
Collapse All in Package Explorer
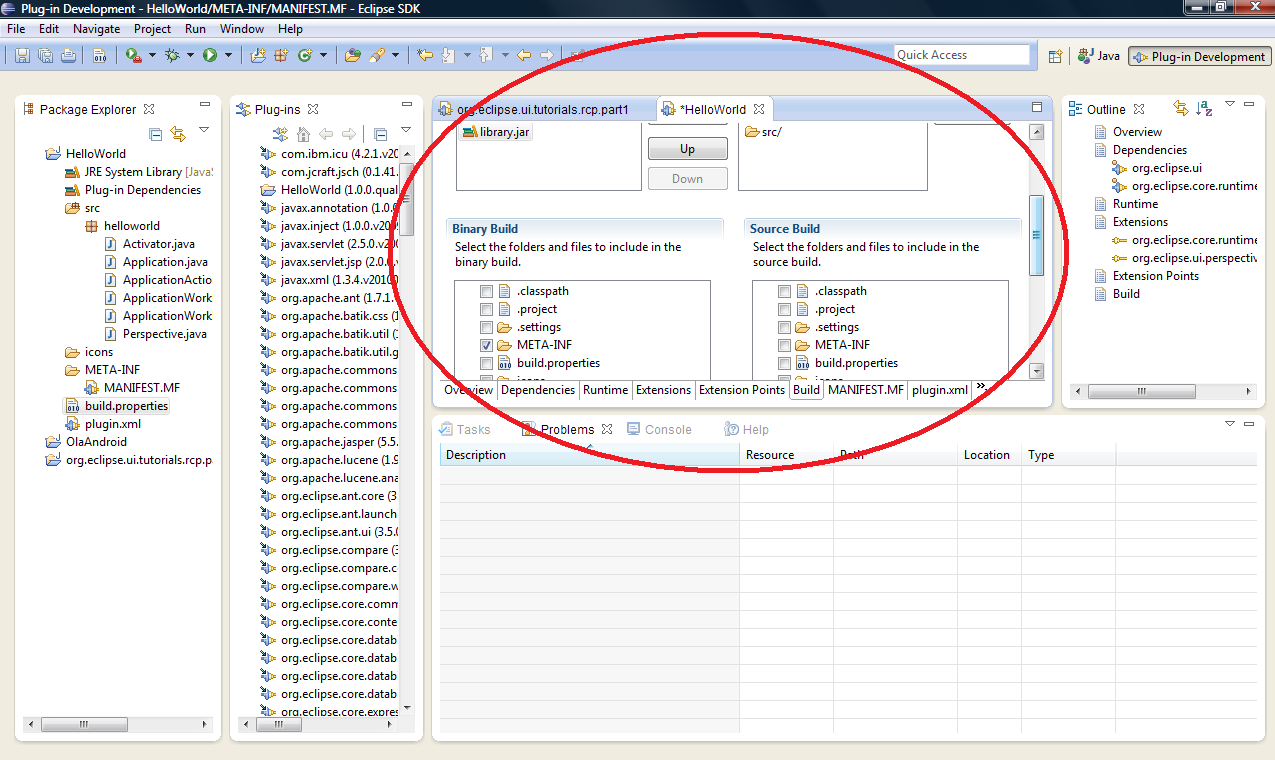[x=156, y=133]
